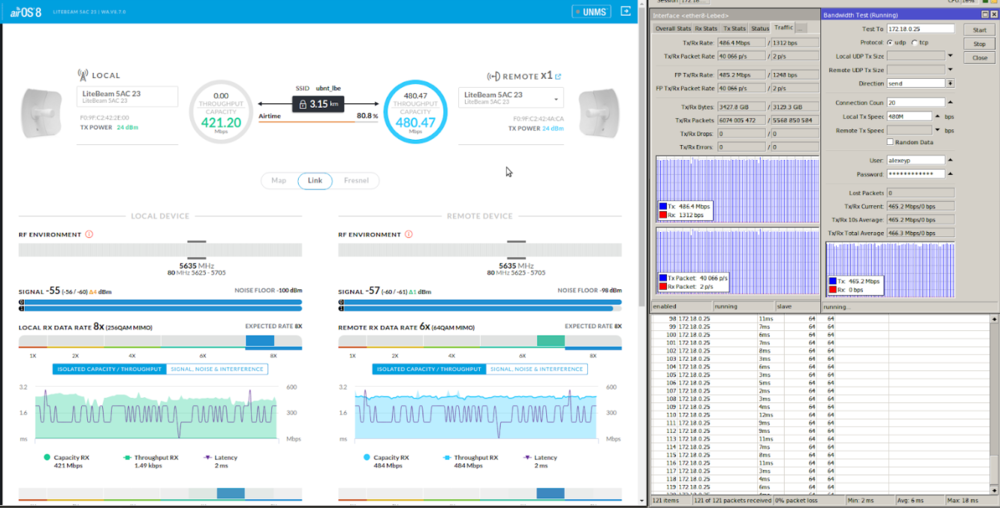Click remote RF Environment info icon
The height and width of the screenshot is (508, 1000).
(409, 234)
